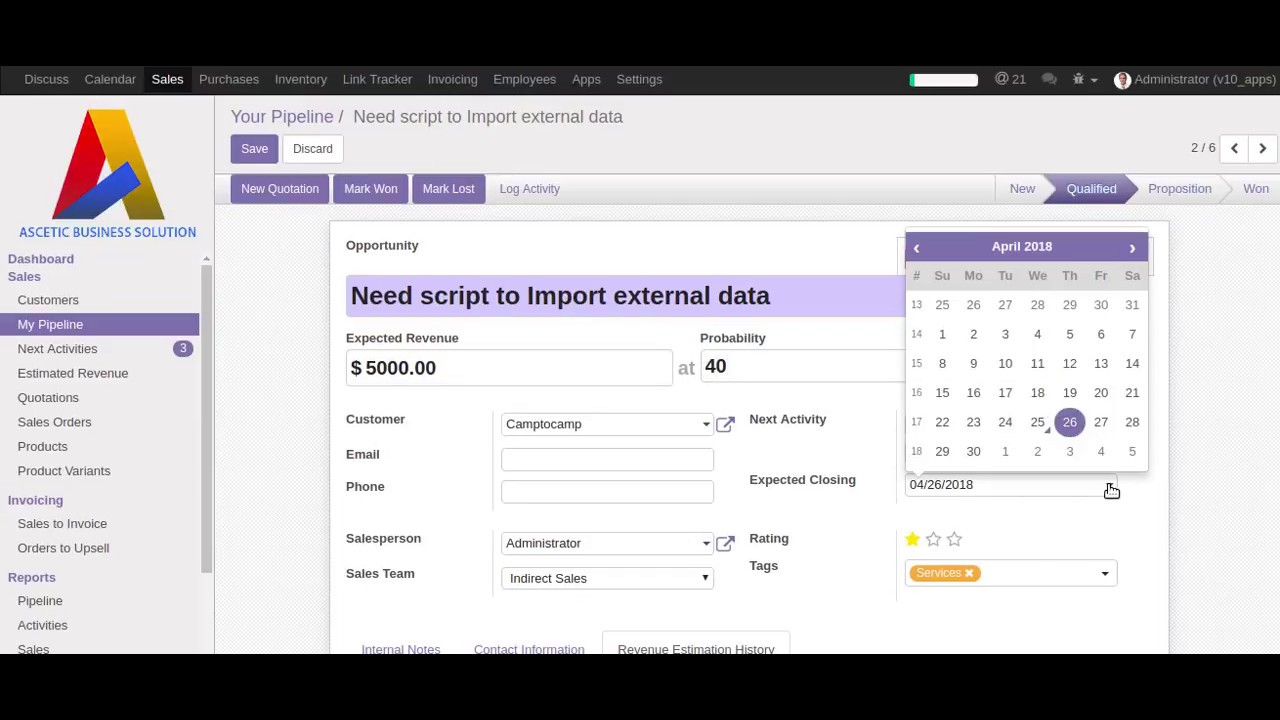The image size is (1280, 720).
Task: Open Product Variants in sidebar
Action: (64, 471)
